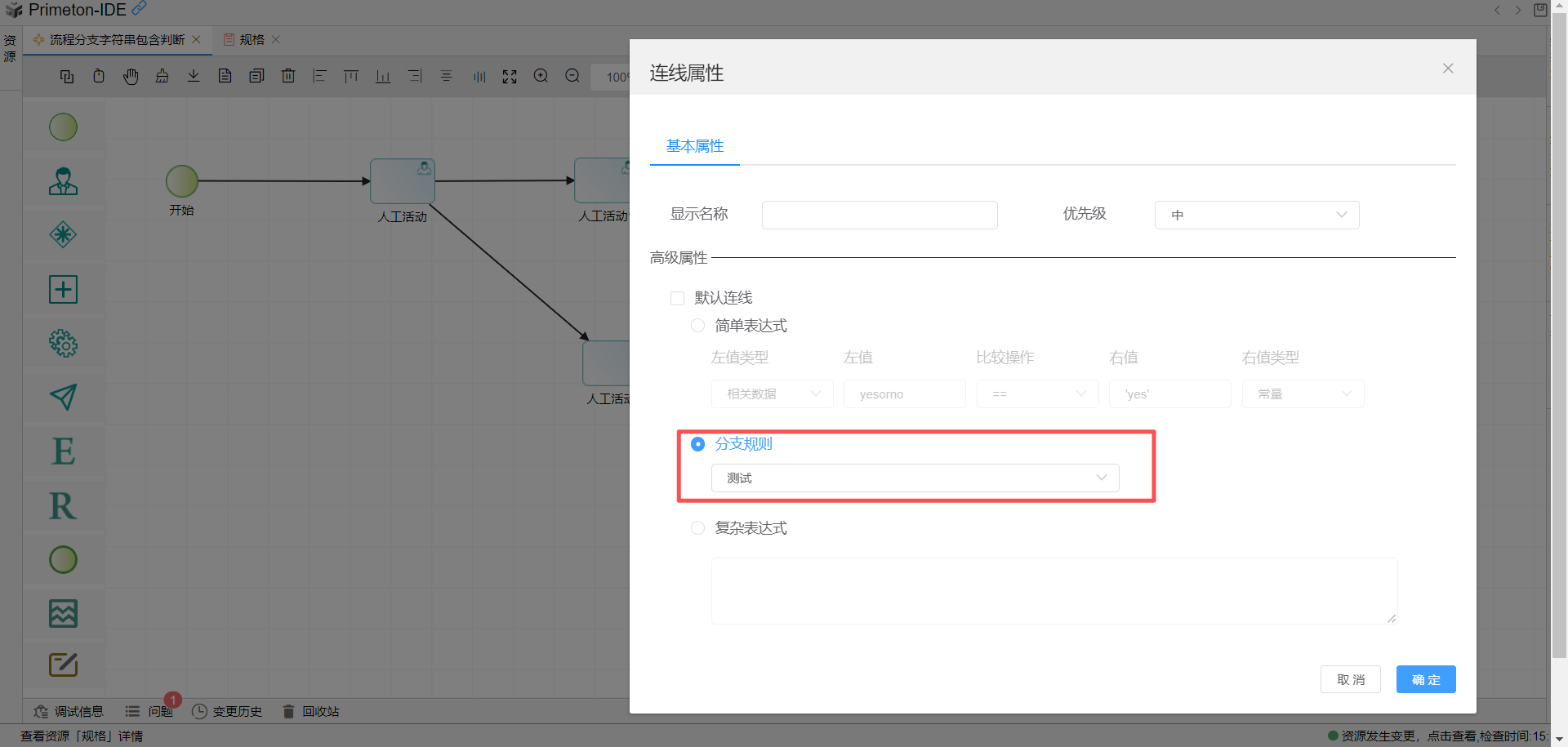1568x747 pixels.
Task: Click the download icon in toolbar
Action: (x=194, y=76)
